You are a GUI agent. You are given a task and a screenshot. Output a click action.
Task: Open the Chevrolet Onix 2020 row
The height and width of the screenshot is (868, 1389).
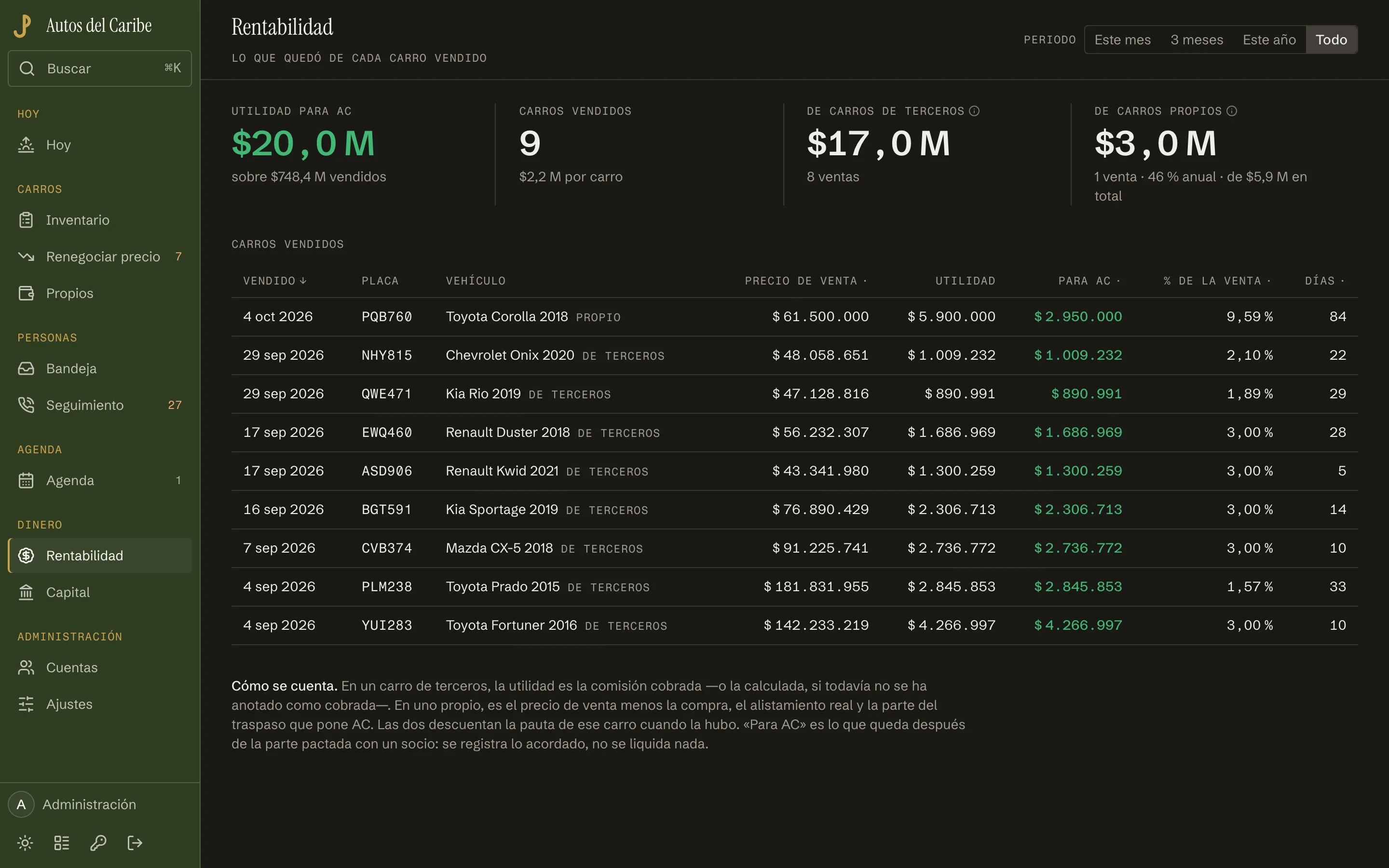(794, 355)
